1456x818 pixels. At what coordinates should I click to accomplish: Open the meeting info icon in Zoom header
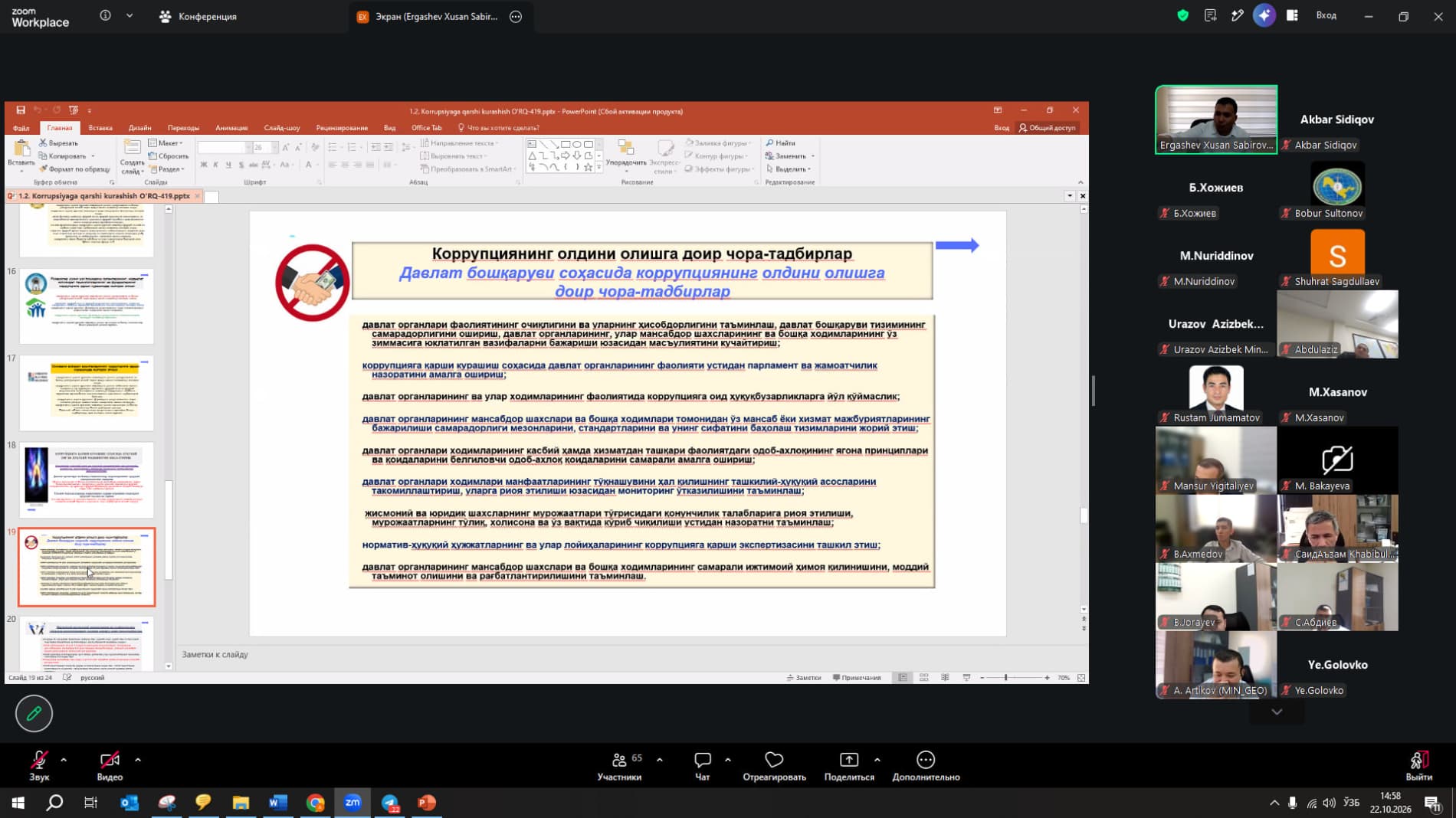click(x=106, y=16)
